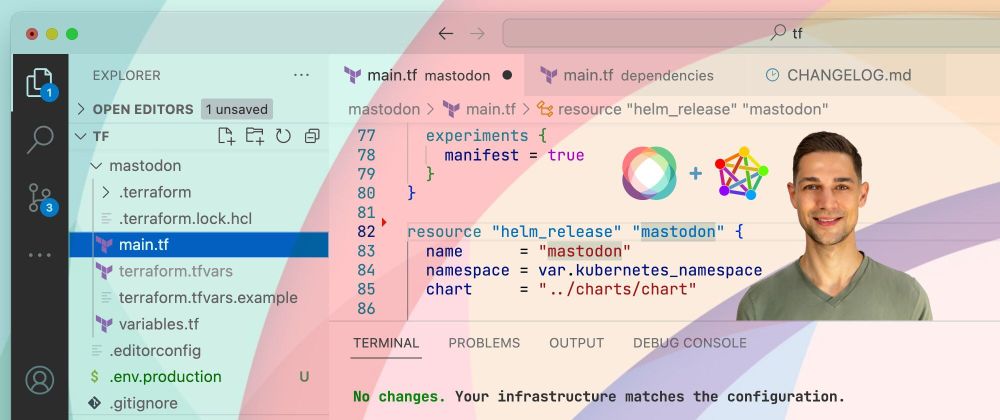Open variables.tf in the file tree
Image resolution: width=1000 pixels, height=420 pixels.
(158, 324)
